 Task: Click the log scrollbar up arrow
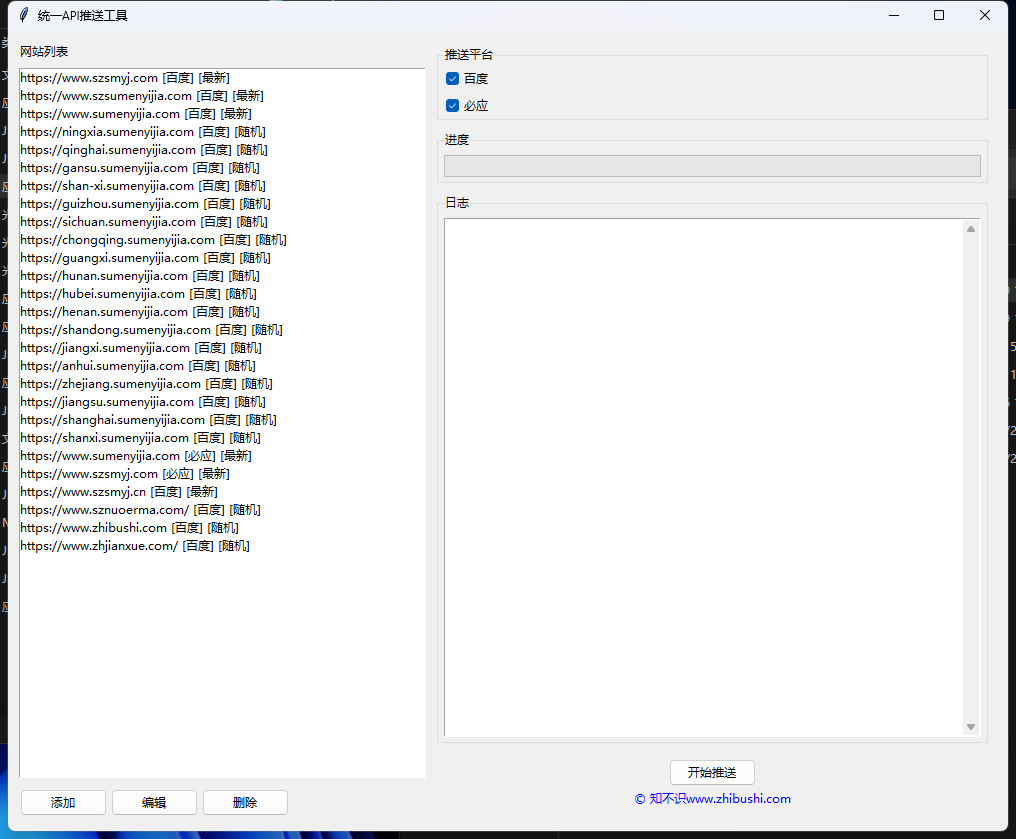970,230
